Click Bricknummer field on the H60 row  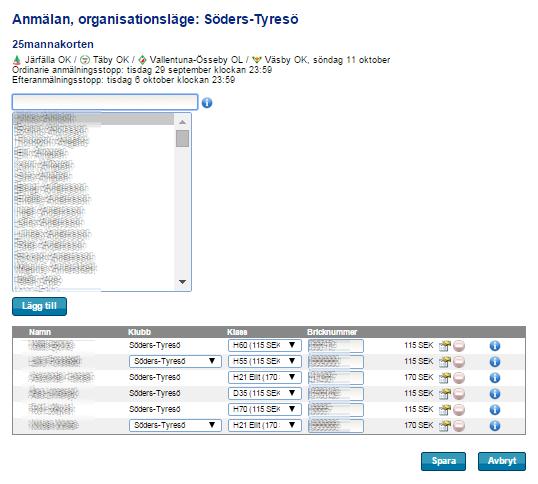(x=336, y=345)
